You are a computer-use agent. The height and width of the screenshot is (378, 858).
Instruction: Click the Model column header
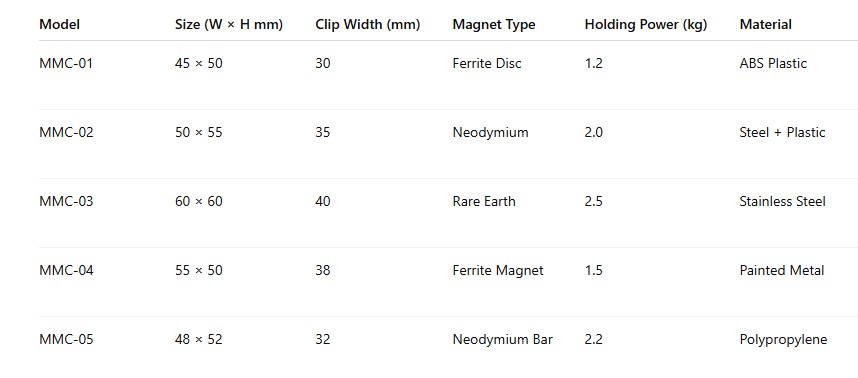point(60,25)
